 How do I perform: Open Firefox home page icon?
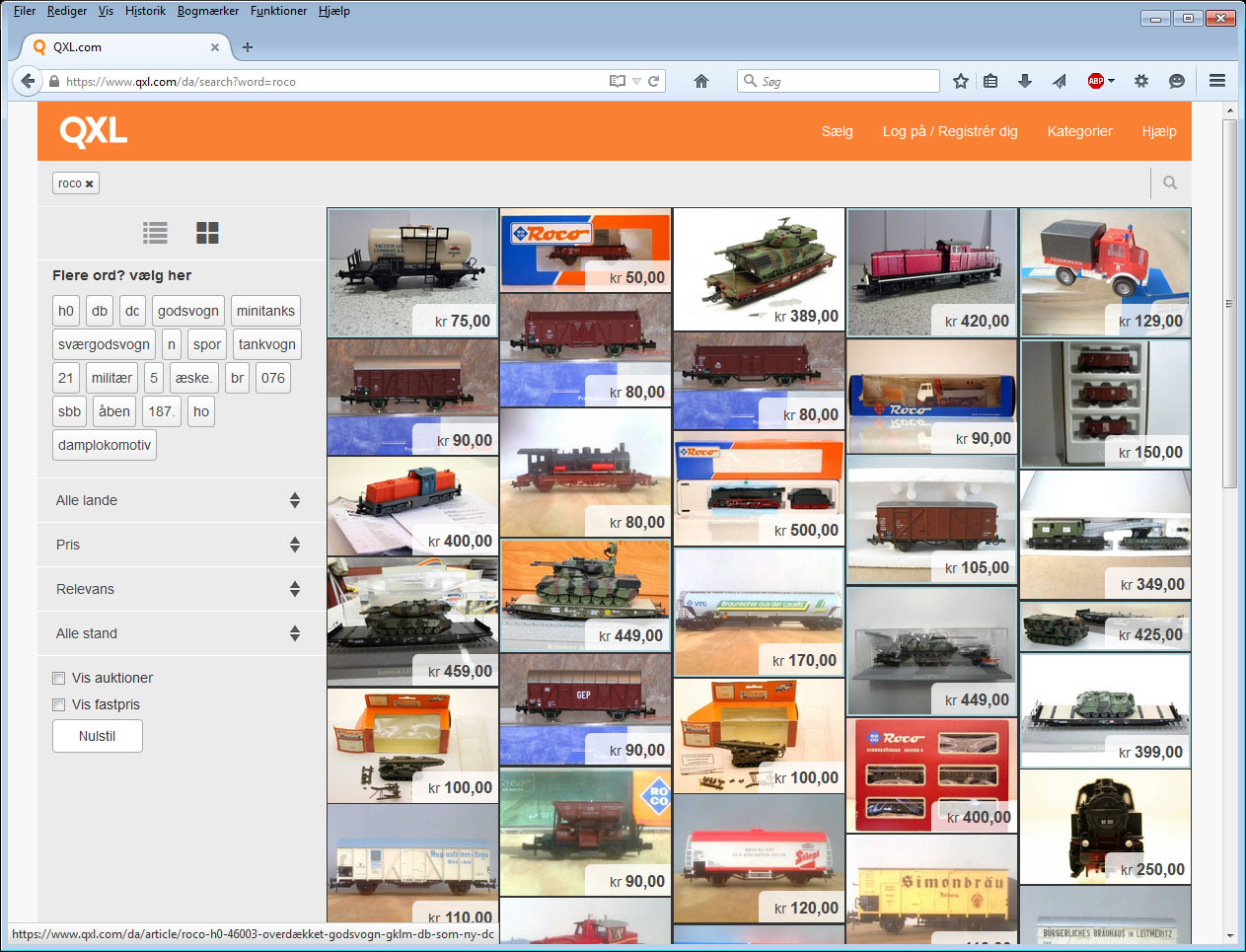click(701, 81)
